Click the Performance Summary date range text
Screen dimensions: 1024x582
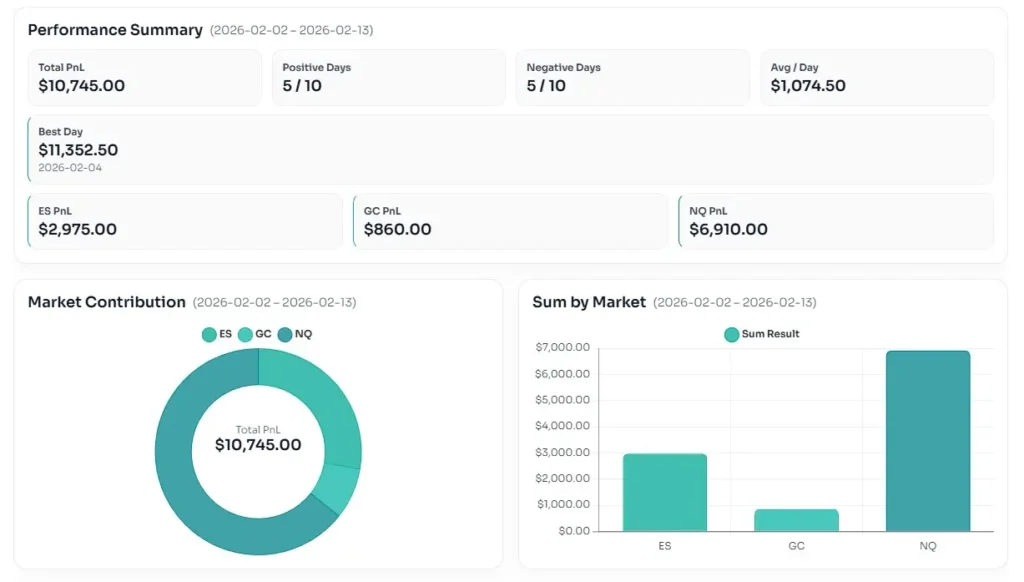tap(291, 31)
